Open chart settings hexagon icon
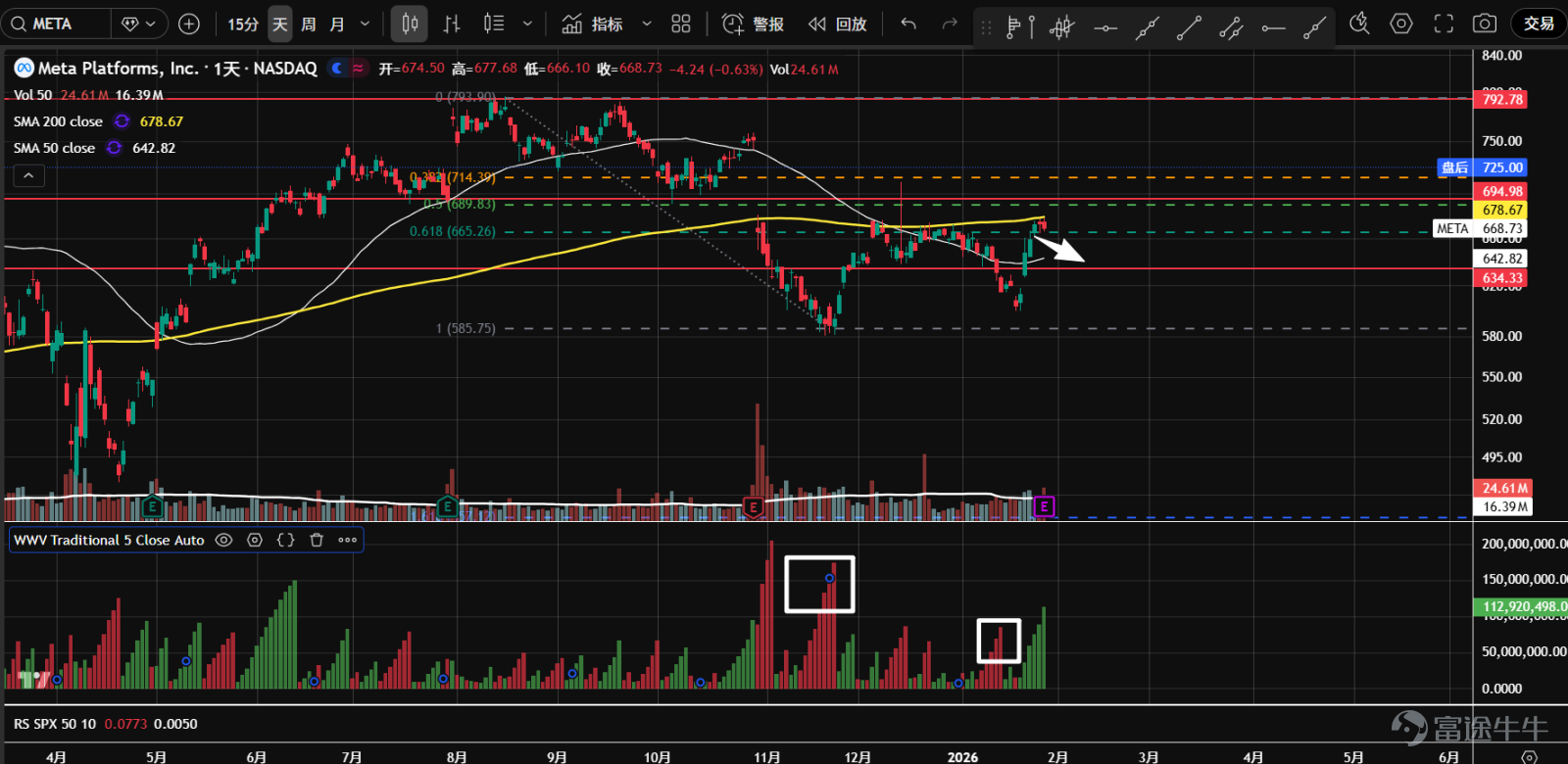 [x=1401, y=24]
